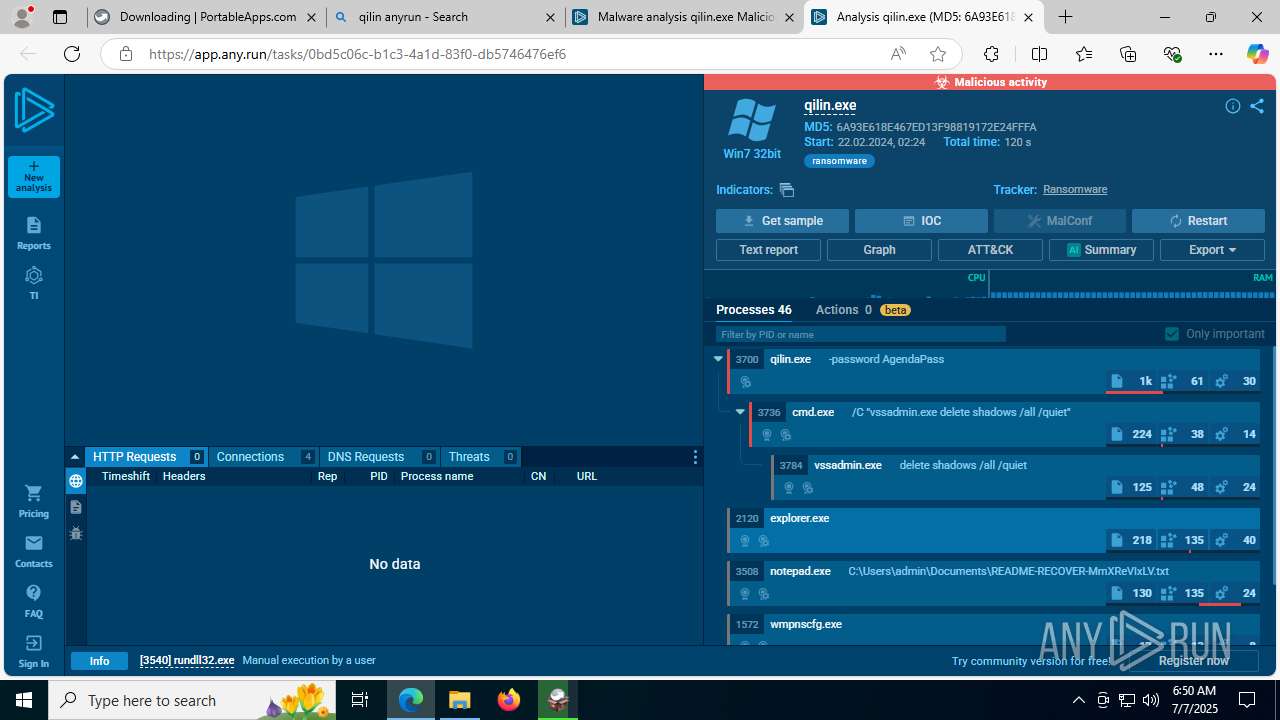Click the ransomware tag
Viewport: 1280px width, 720px height.
pyautogui.click(x=839, y=161)
